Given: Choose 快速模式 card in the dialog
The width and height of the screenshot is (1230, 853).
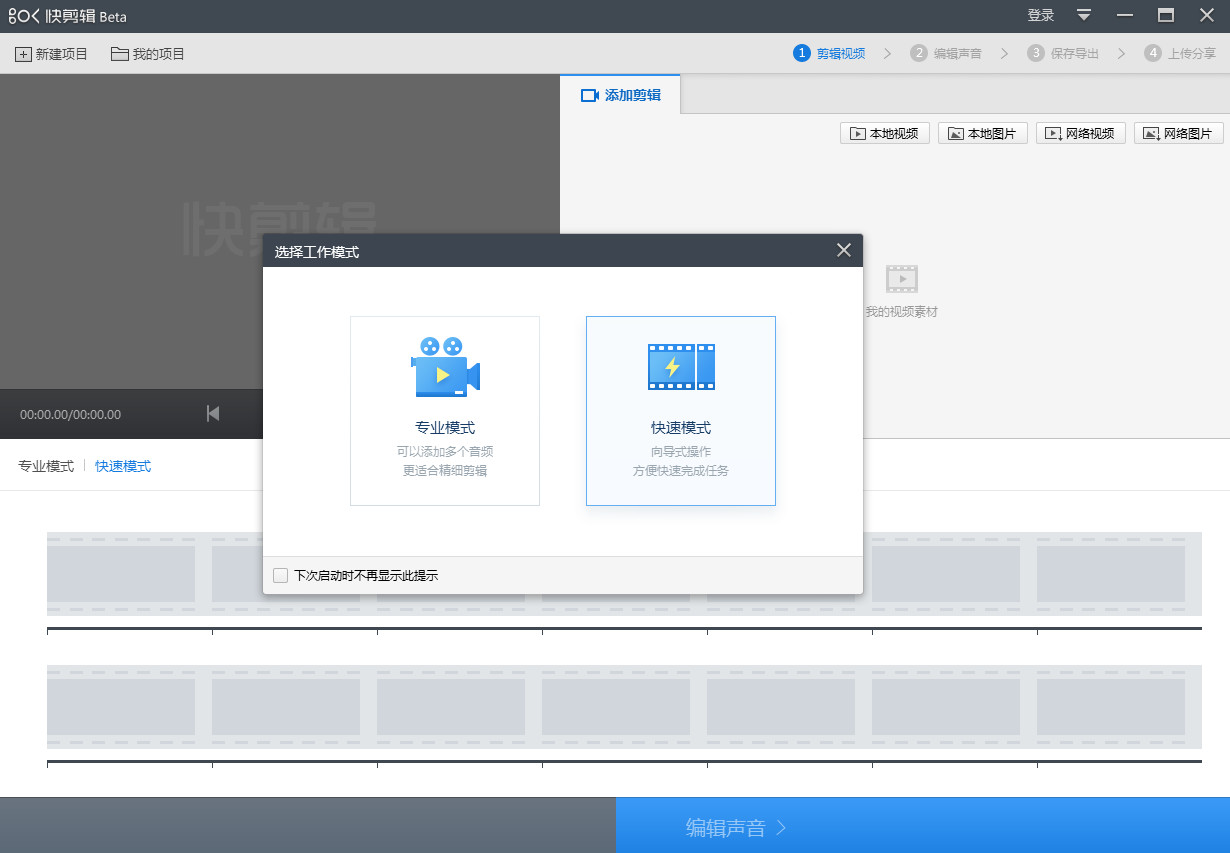Looking at the screenshot, I should tap(681, 411).
